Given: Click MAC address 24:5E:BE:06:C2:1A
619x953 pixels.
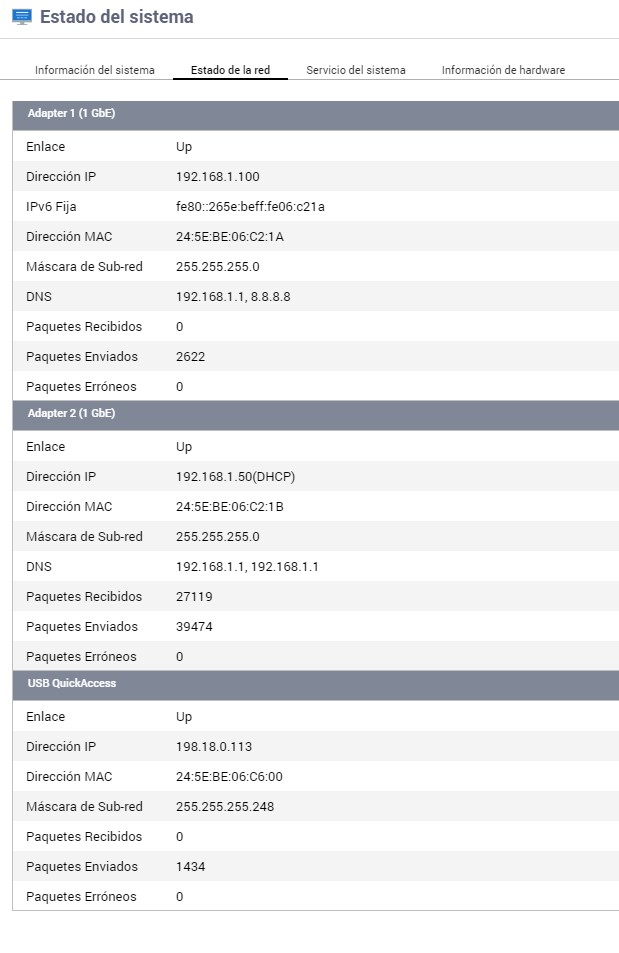Looking at the screenshot, I should coord(229,237).
